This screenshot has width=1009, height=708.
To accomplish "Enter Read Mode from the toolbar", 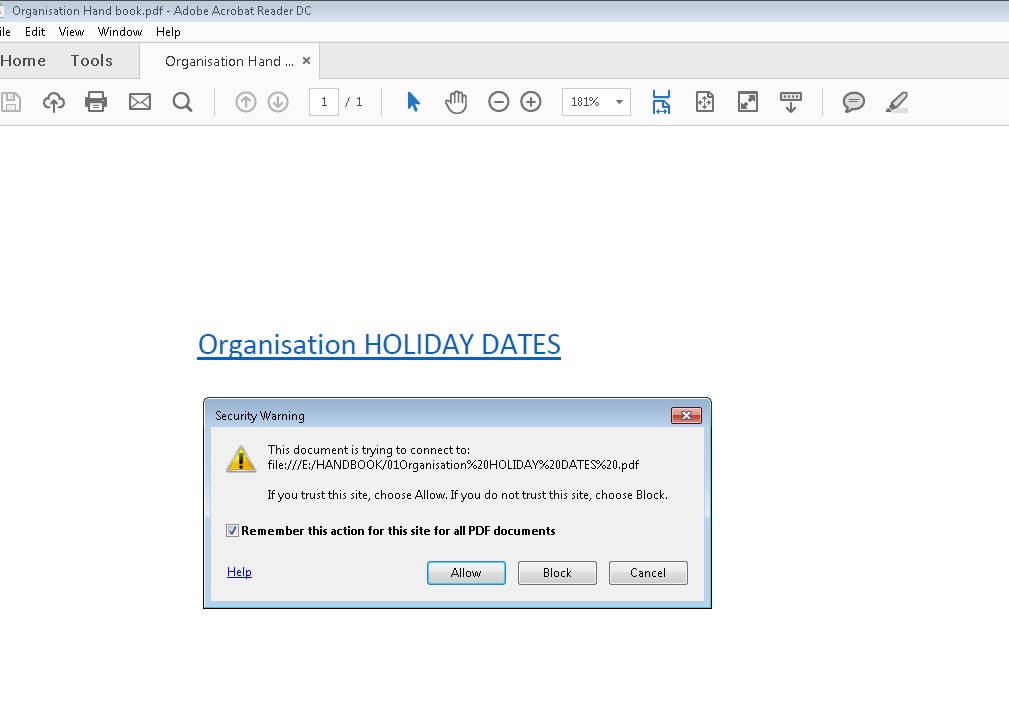I will [791, 101].
